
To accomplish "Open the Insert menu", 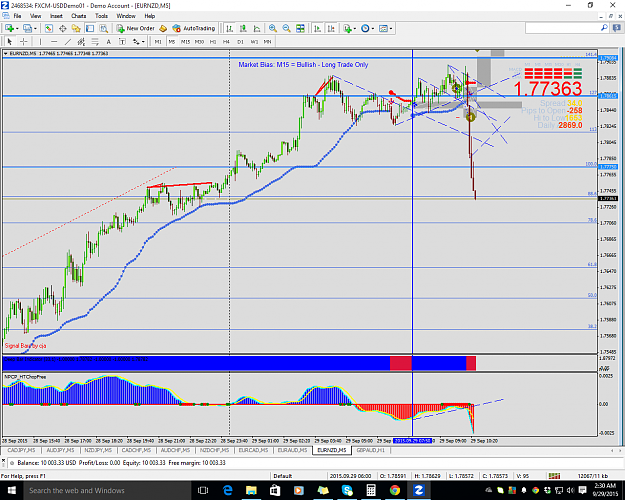I will click(x=56, y=16).
